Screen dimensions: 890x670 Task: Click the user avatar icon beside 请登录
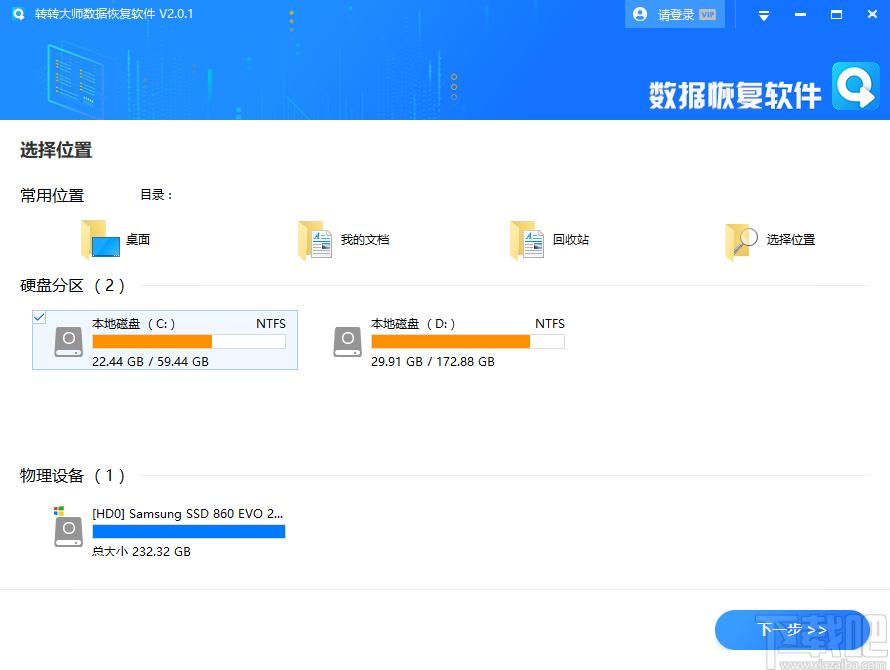[x=640, y=14]
